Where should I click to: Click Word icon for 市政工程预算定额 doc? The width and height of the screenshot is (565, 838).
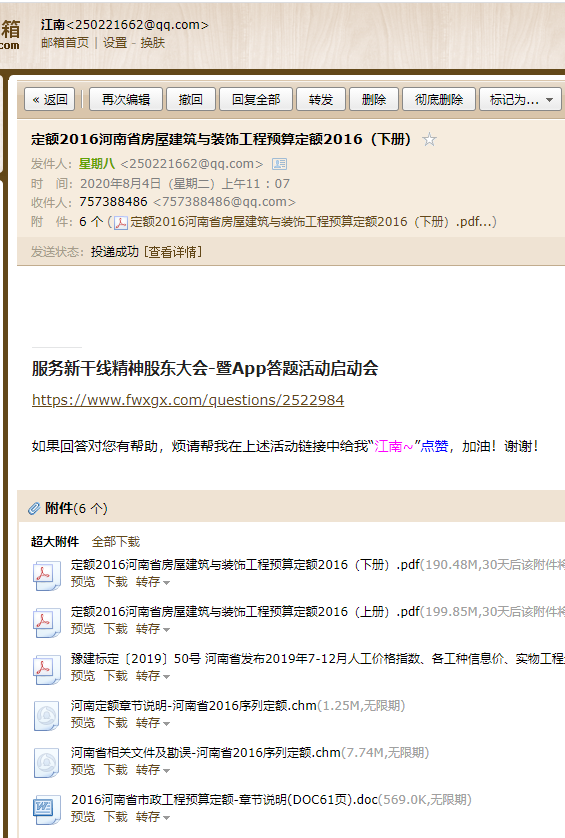click(47, 810)
